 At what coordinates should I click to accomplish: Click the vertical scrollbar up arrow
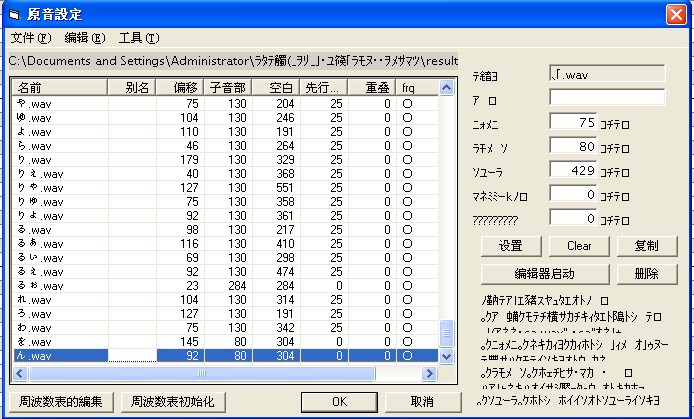pos(446,88)
